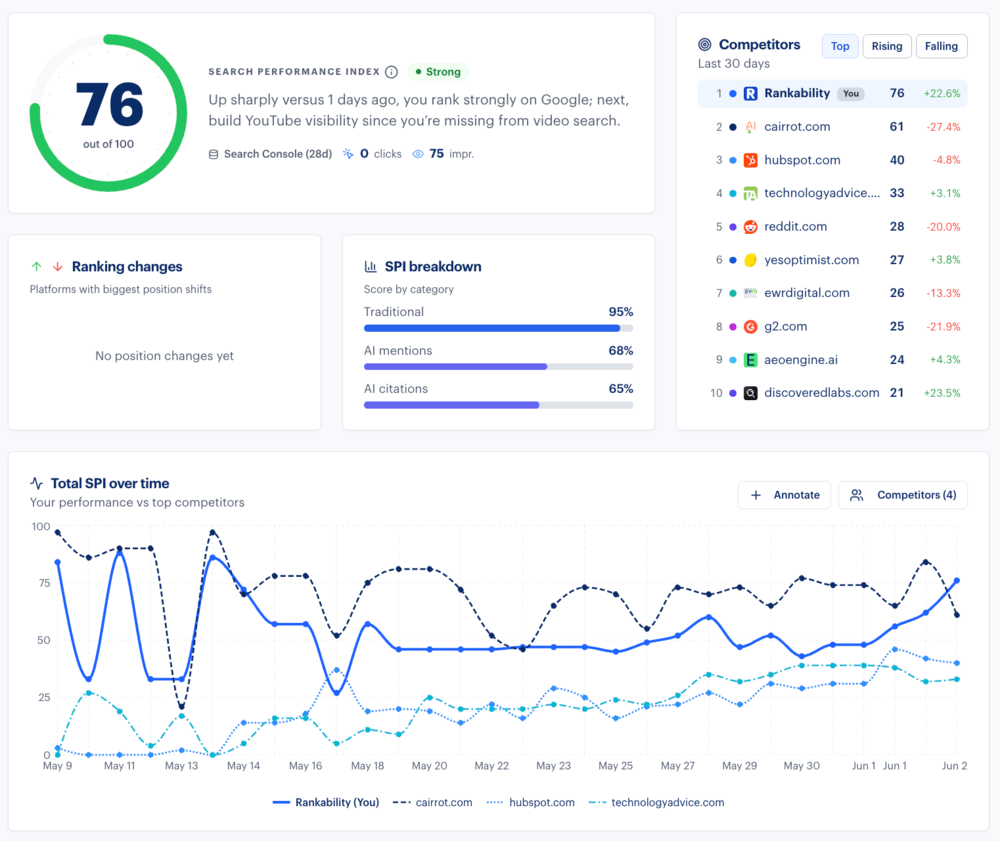Click the -27.4% change value

pos(943,127)
